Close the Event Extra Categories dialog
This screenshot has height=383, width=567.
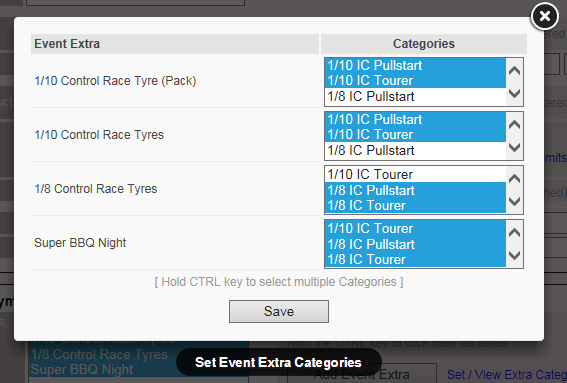click(x=545, y=16)
